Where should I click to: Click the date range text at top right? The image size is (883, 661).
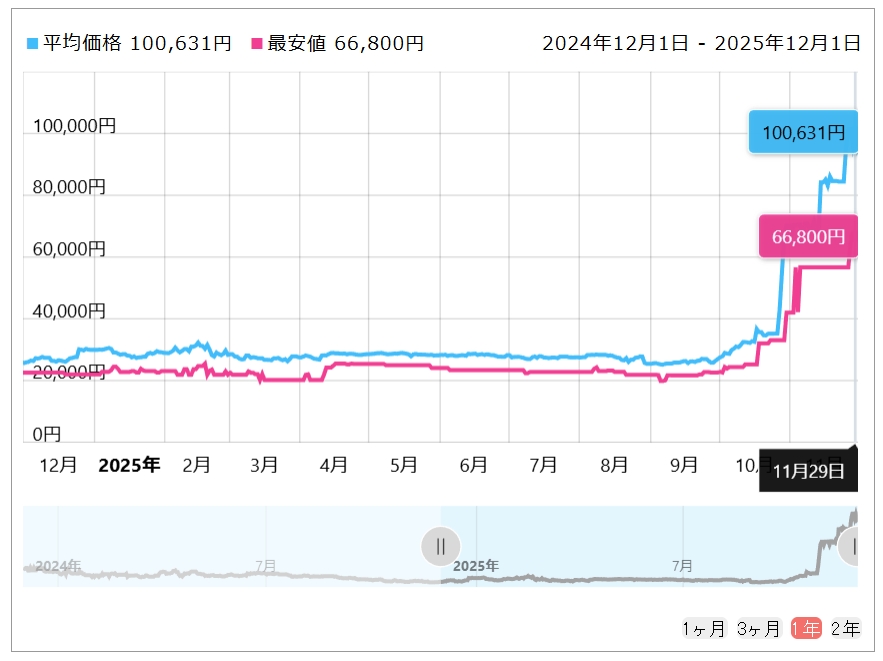coord(700,43)
